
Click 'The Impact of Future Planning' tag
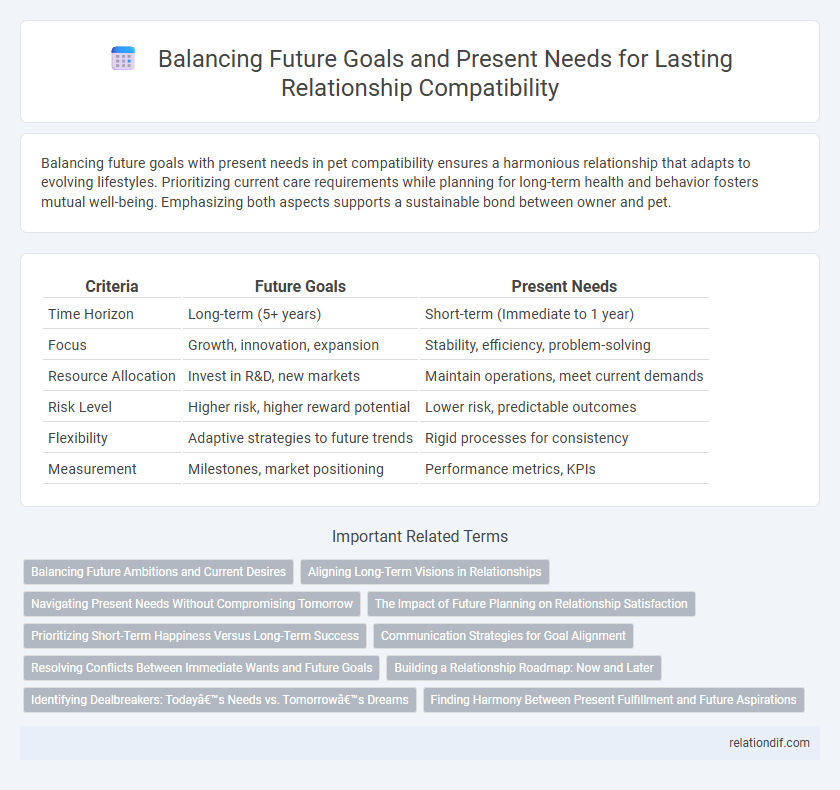click(531, 604)
